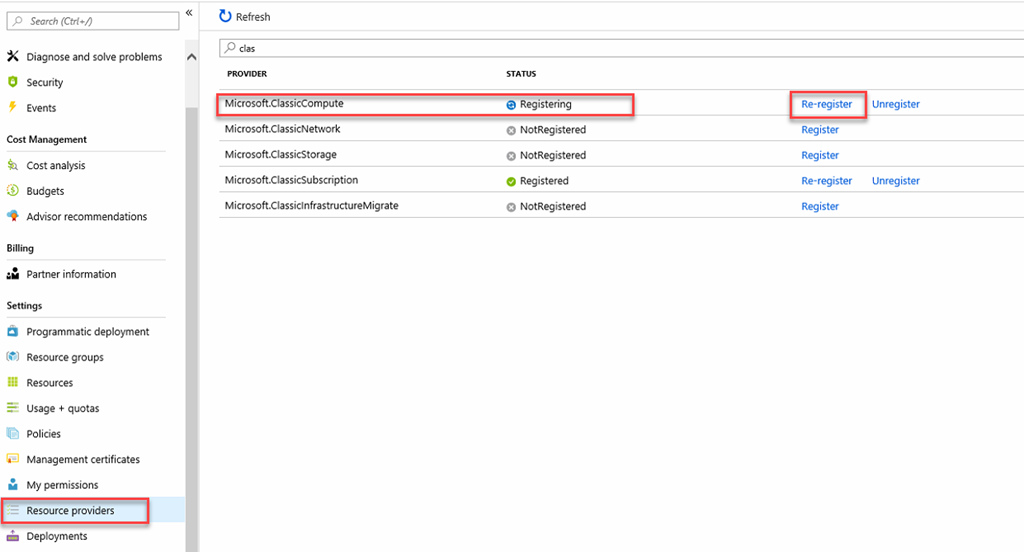Viewport: 1024px width, 552px height.
Task: Click the Security shield icon
Action: 12,82
